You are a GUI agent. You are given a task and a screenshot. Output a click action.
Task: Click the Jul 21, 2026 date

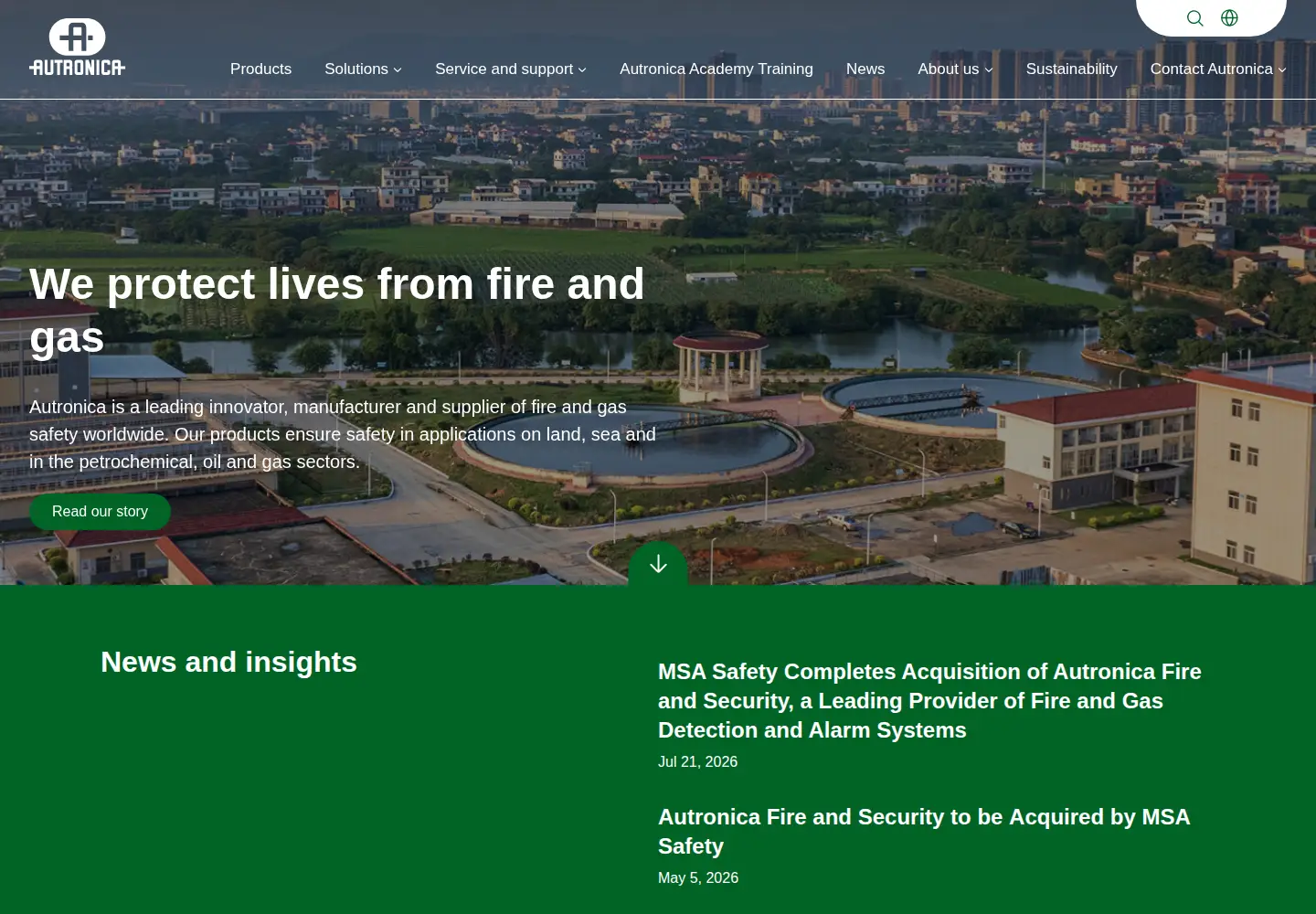coord(697,762)
